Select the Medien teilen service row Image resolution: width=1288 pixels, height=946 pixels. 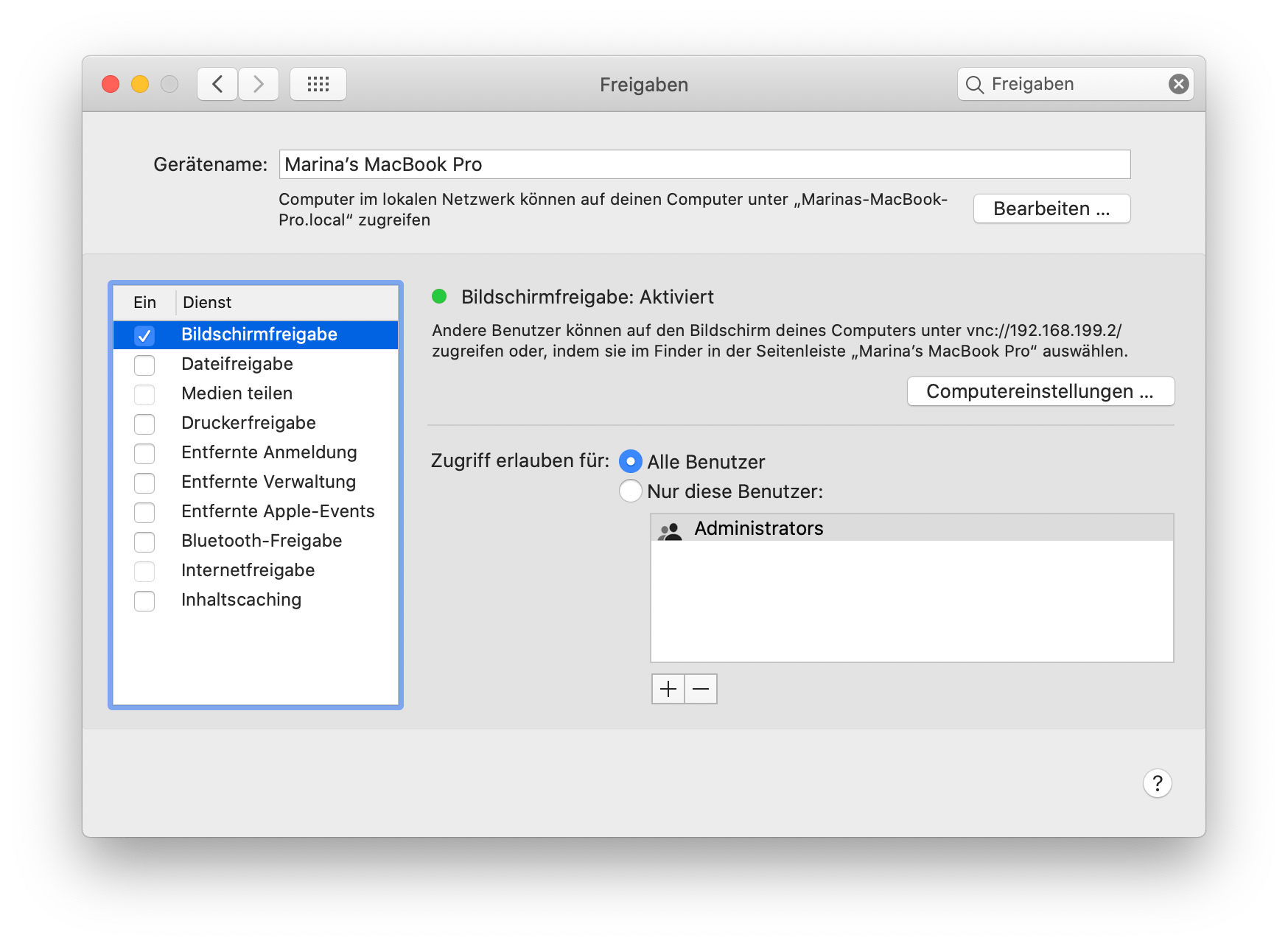(x=256, y=393)
